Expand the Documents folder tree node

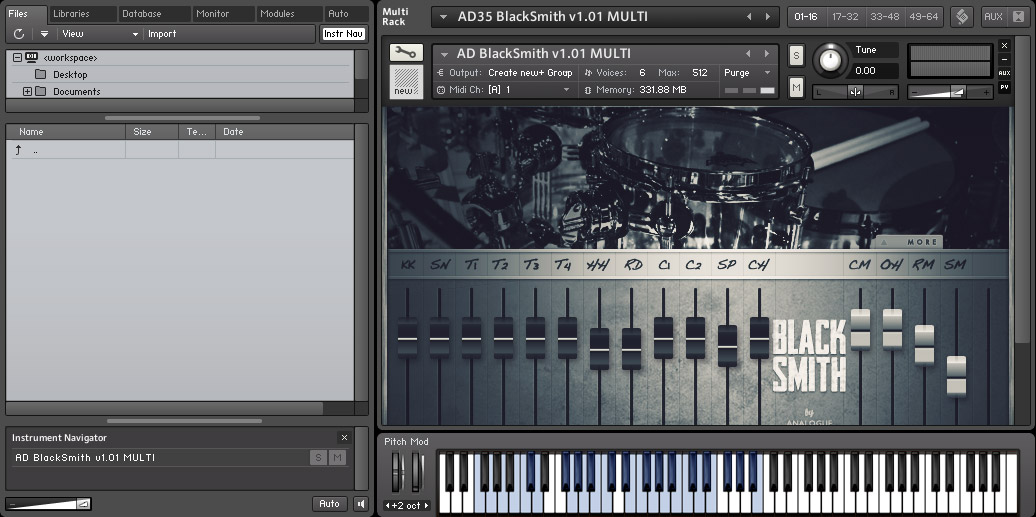(27, 92)
